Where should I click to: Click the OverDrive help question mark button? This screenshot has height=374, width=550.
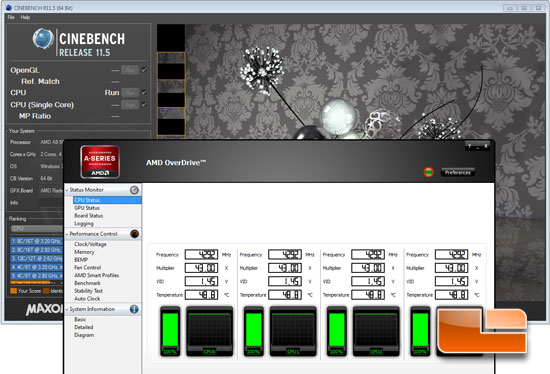point(469,146)
